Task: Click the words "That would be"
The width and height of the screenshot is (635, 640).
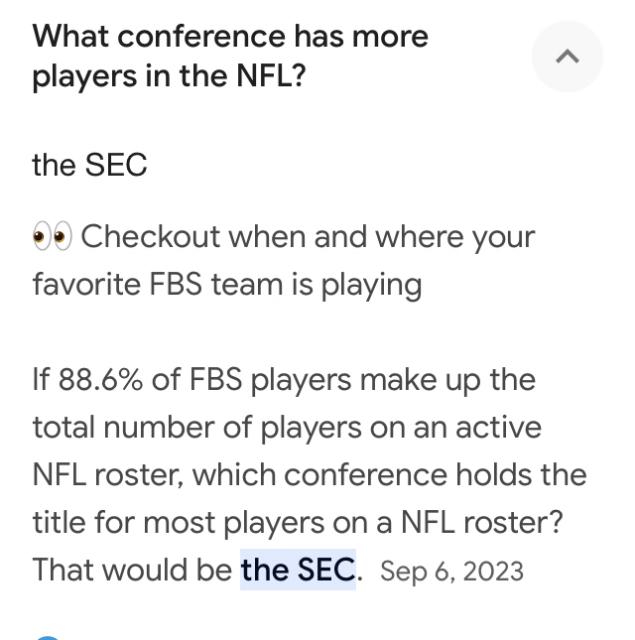Action: coord(133,570)
